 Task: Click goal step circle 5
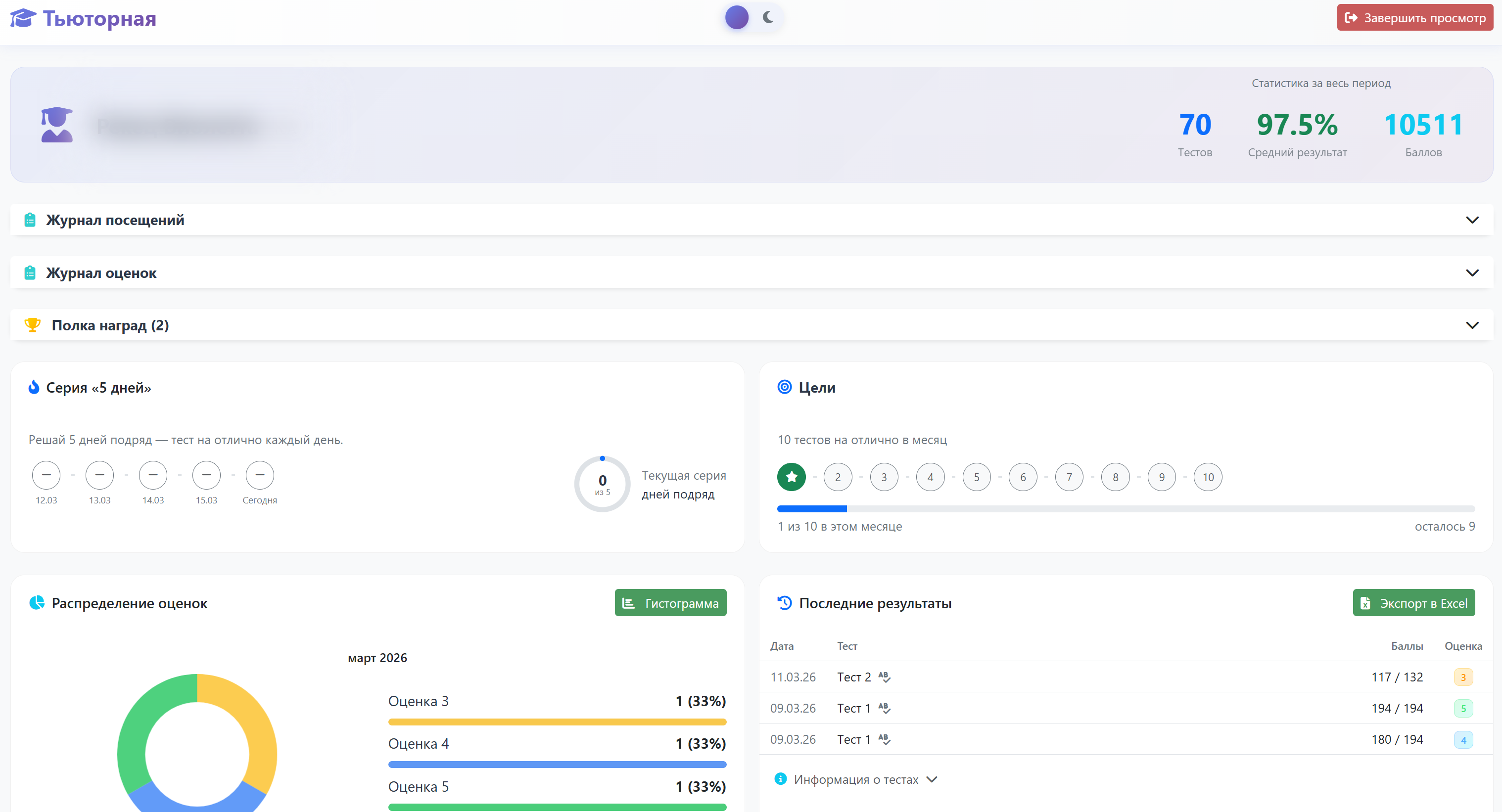[977, 477]
